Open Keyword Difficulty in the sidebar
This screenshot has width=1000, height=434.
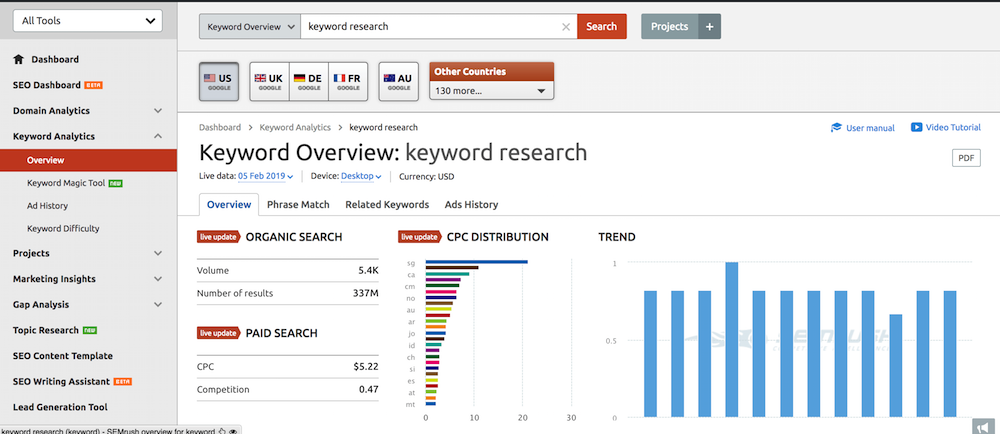tap(63, 228)
